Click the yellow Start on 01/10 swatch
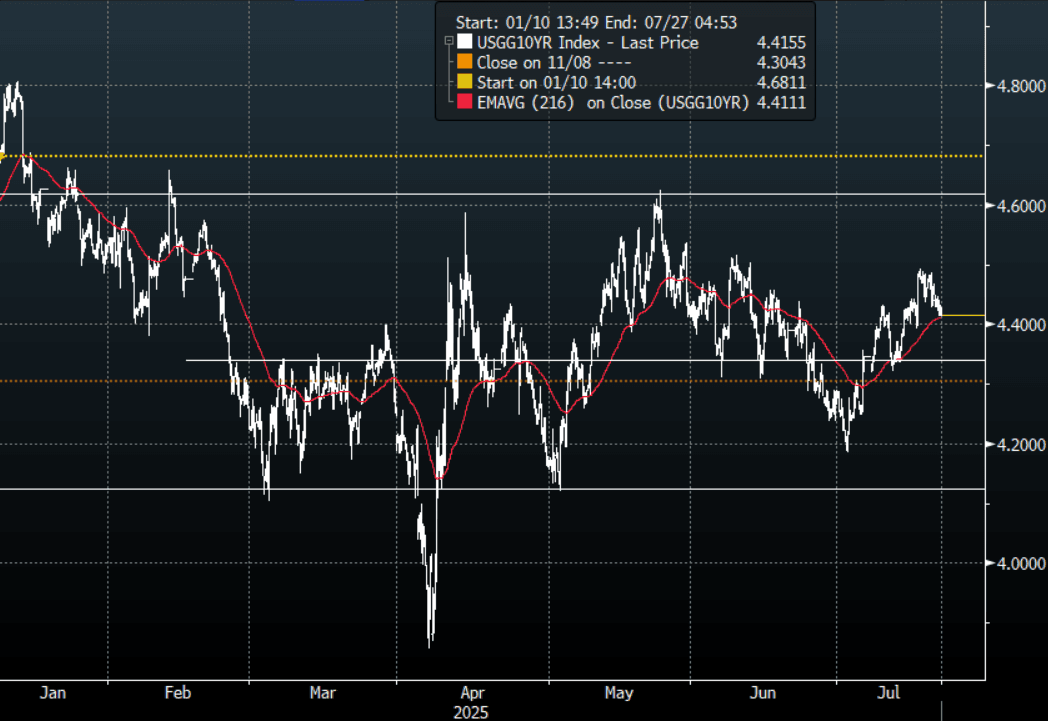The height and width of the screenshot is (721, 1048). pos(463,83)
